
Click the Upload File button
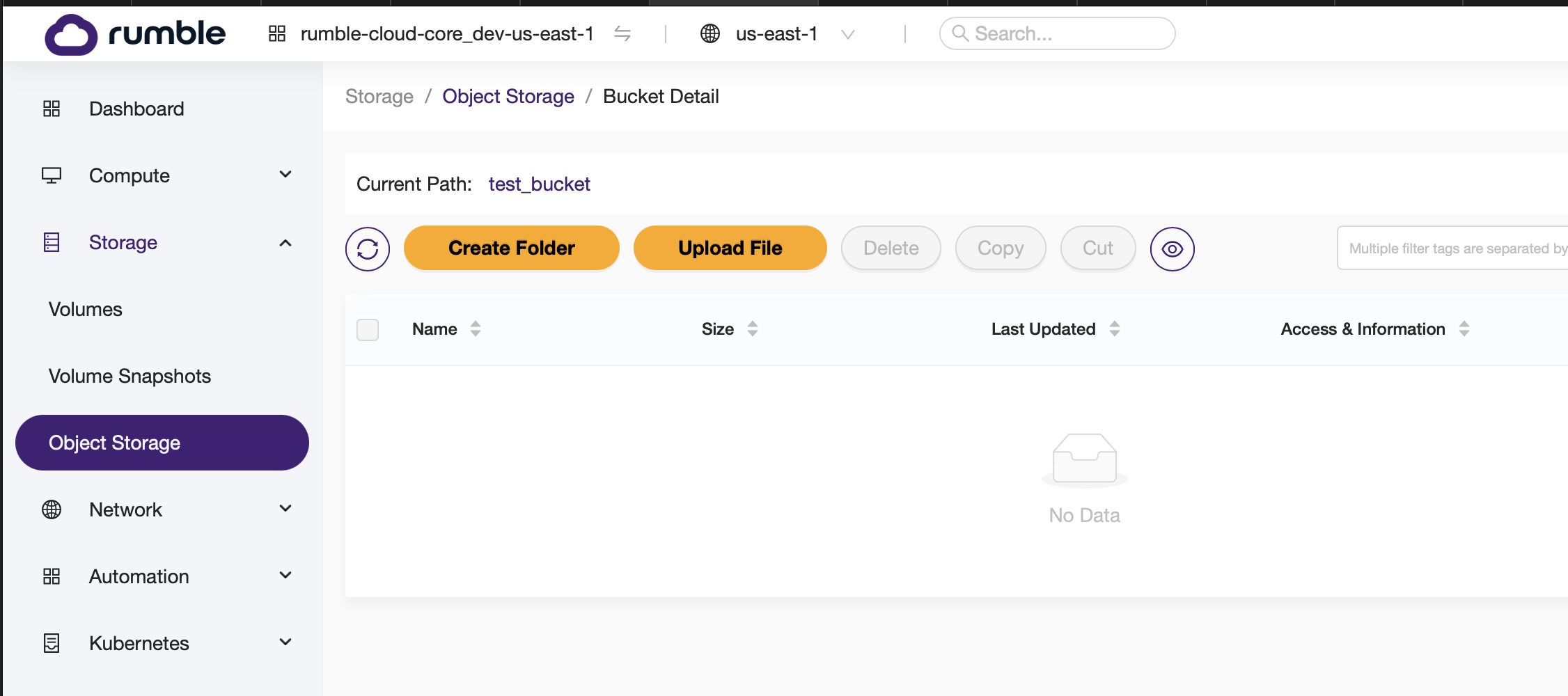tap(730, 248)
